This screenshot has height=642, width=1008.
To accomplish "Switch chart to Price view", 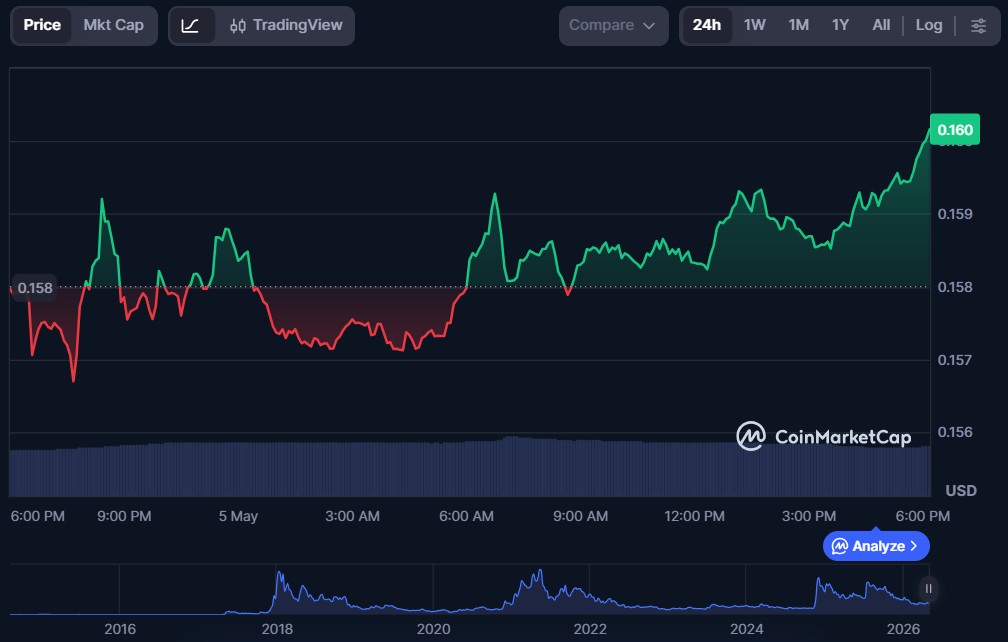I will [42, 26].
